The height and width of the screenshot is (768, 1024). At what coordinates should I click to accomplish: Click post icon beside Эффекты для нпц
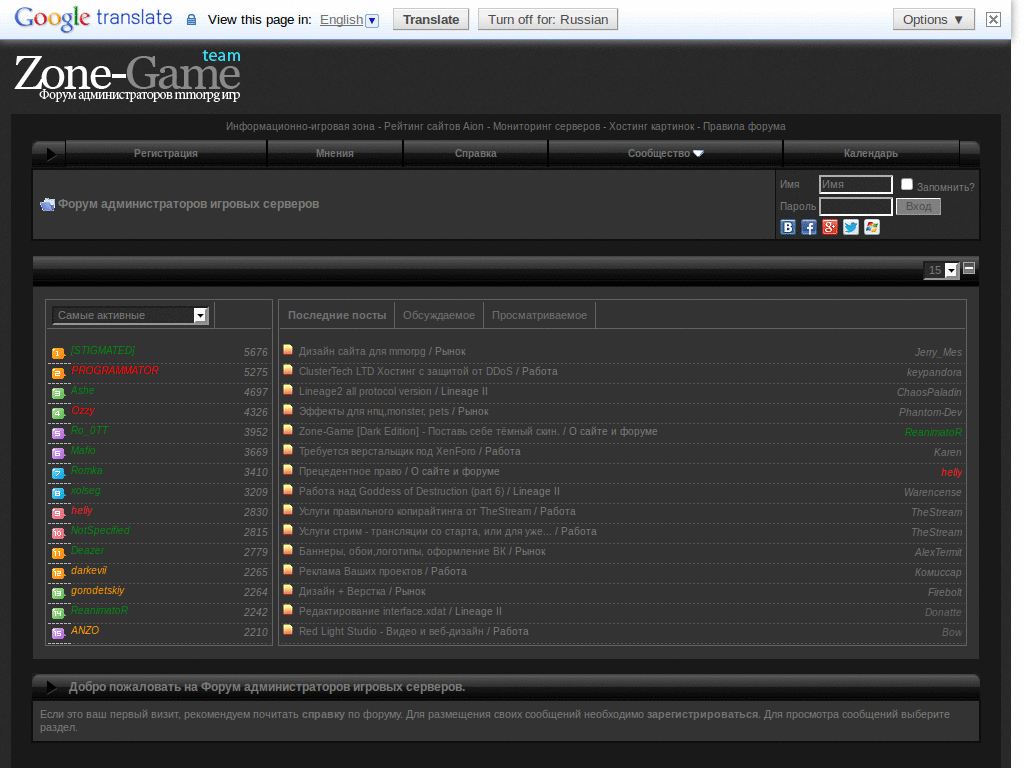click(288, 409)
